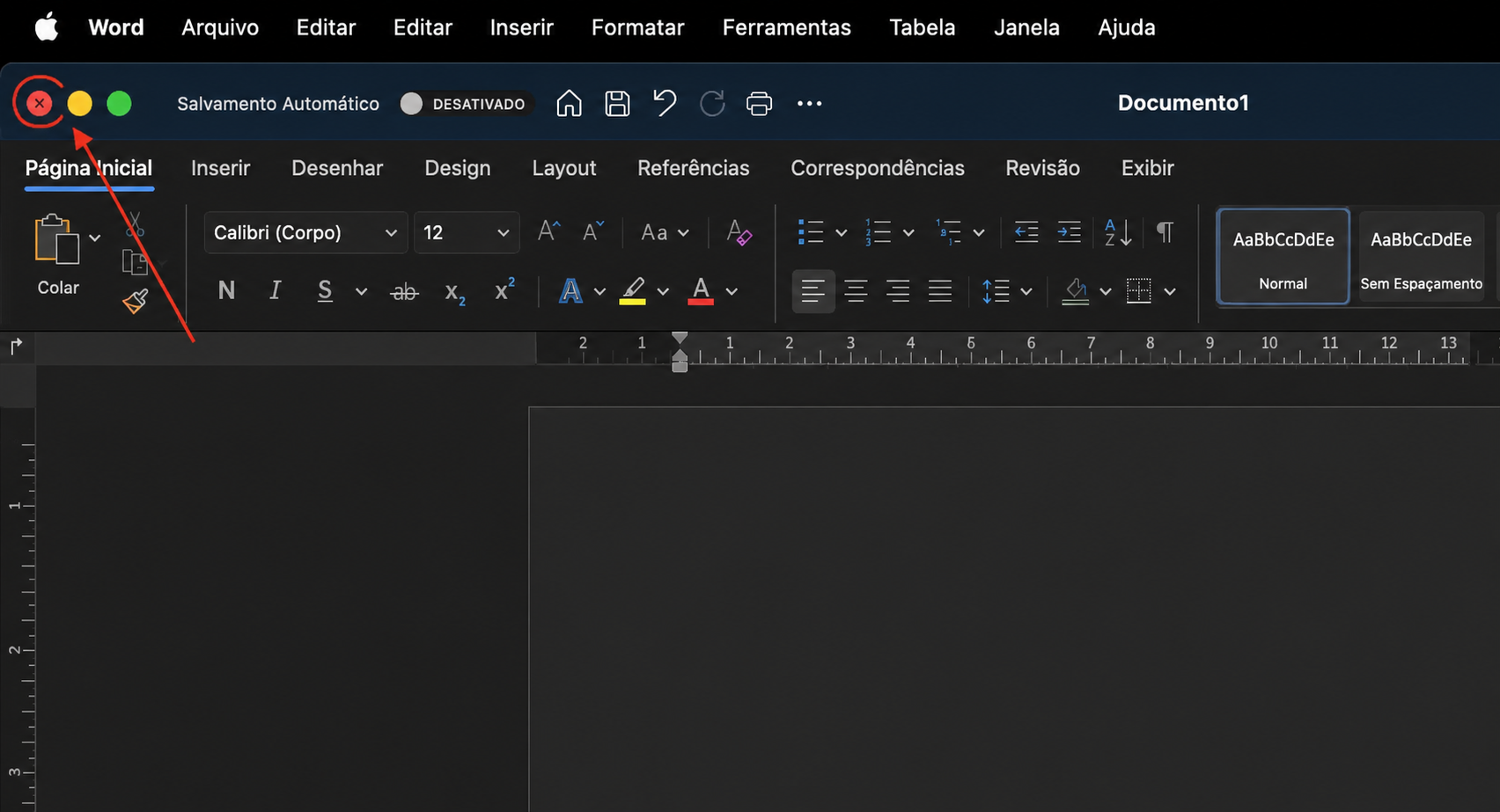This screenshot has height=812, width=1500.
Task: Open Correspondências tab
Action: (877, 168)
